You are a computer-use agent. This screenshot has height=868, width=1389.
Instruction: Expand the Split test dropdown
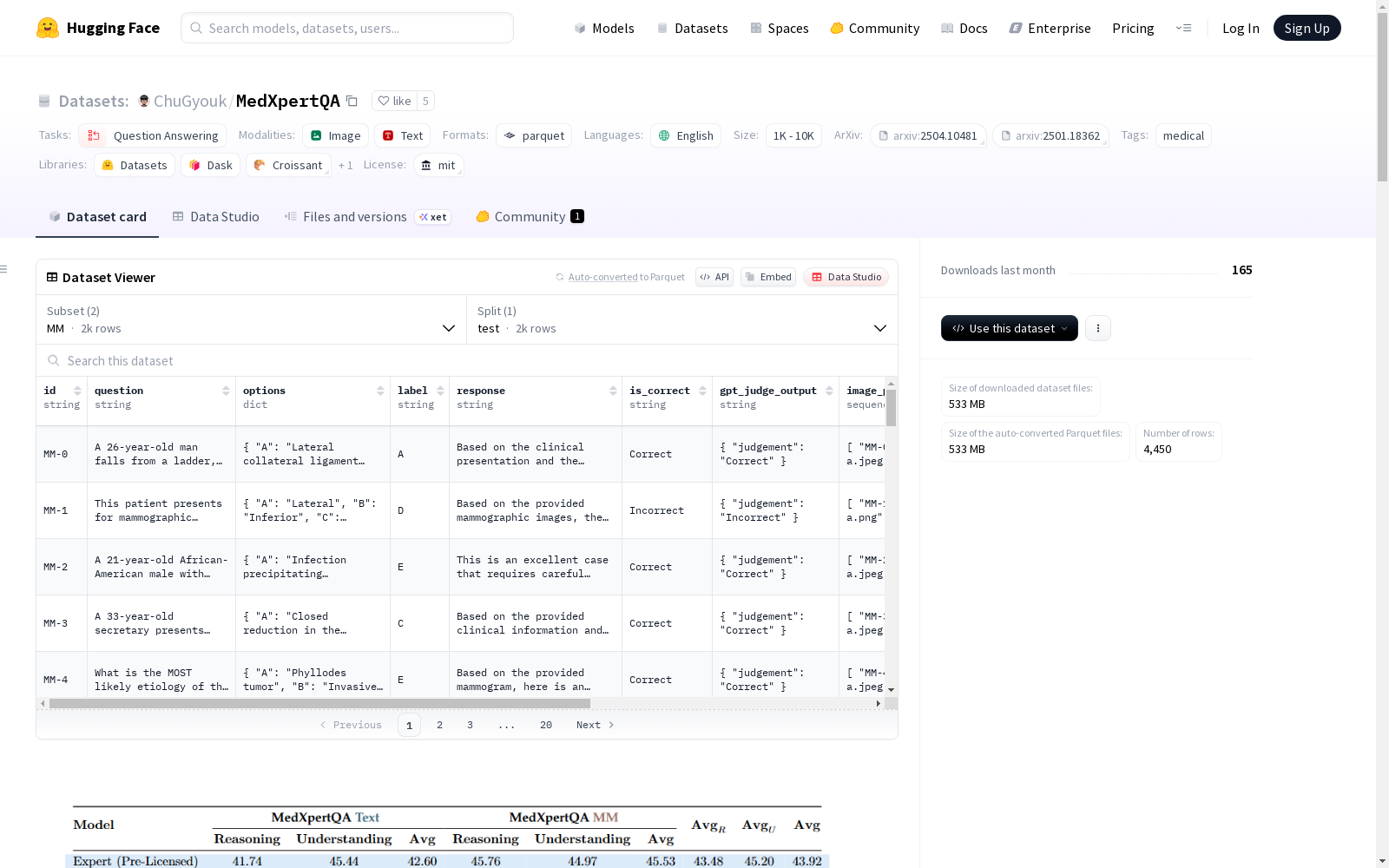click(682, 319)
